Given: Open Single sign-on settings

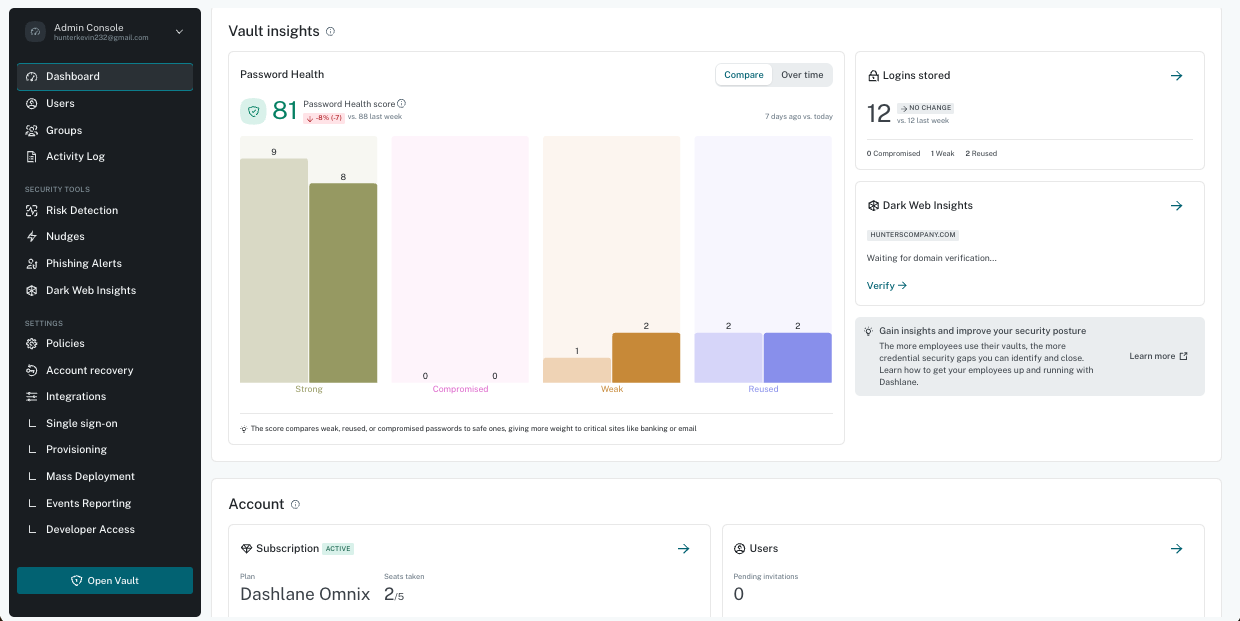Looking at the screenshot, I should 105,423.
